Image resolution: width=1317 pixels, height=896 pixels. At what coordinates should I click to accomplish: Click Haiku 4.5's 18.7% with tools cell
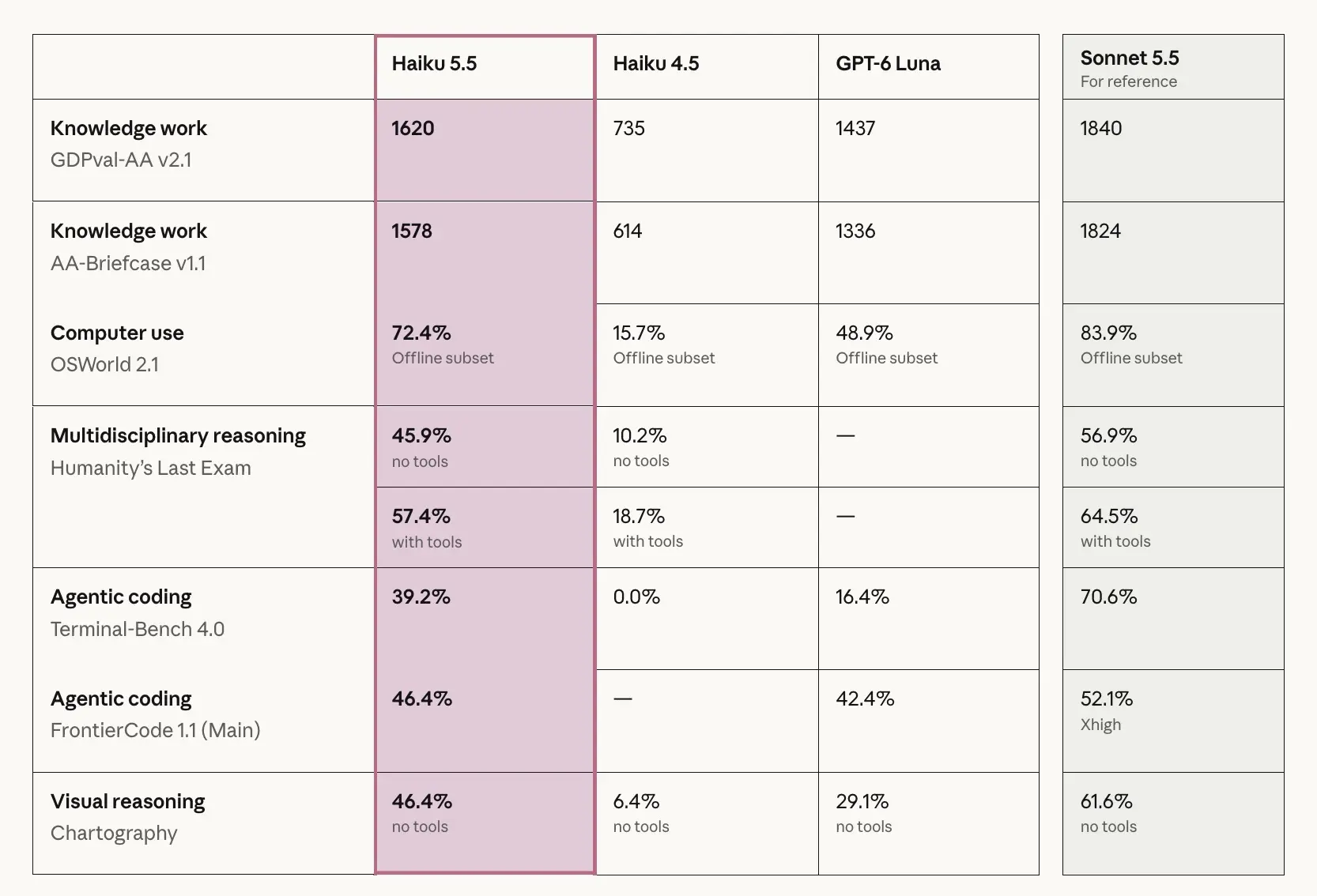707,527
